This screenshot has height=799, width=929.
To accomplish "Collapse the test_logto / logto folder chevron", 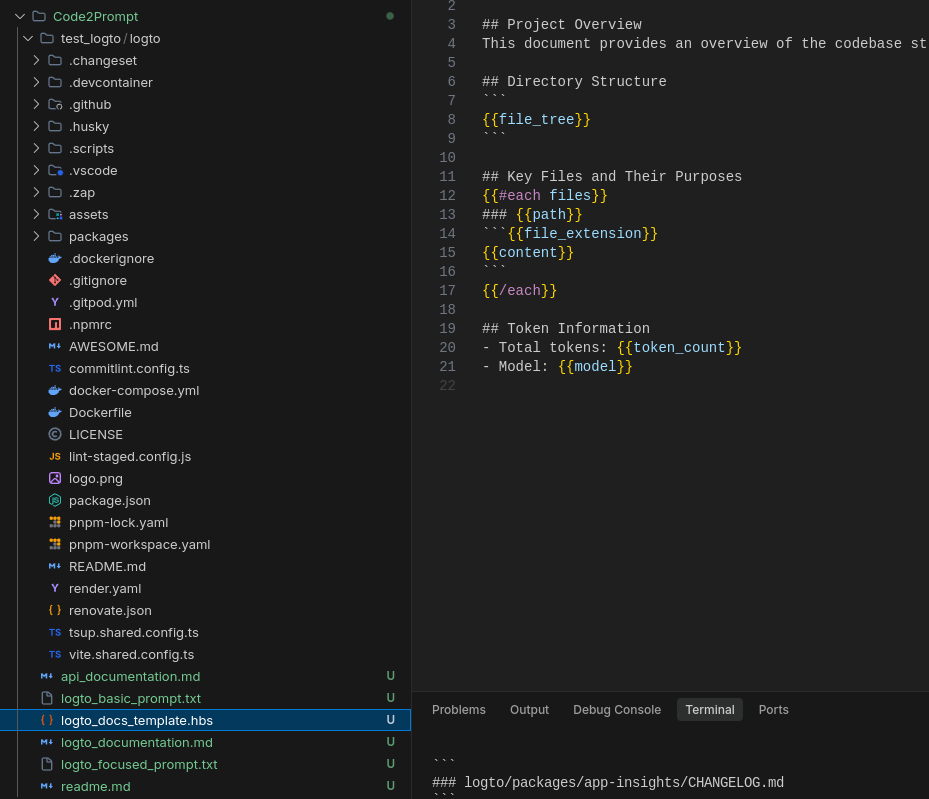I will [x=28, y=38].
